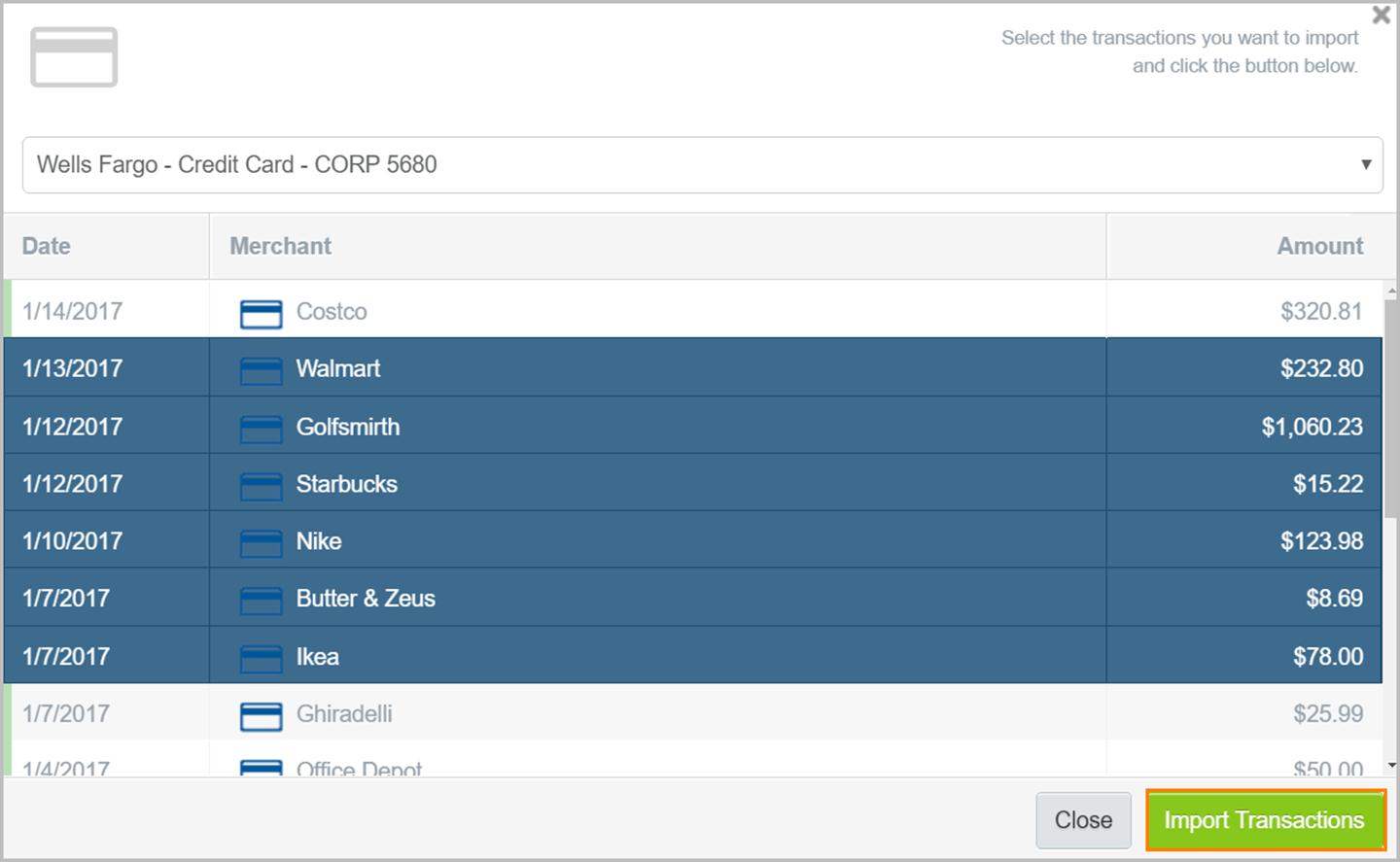The image size is (1400, 862).
Task: Click the card icon next to Nike
Action: point(261,543)
